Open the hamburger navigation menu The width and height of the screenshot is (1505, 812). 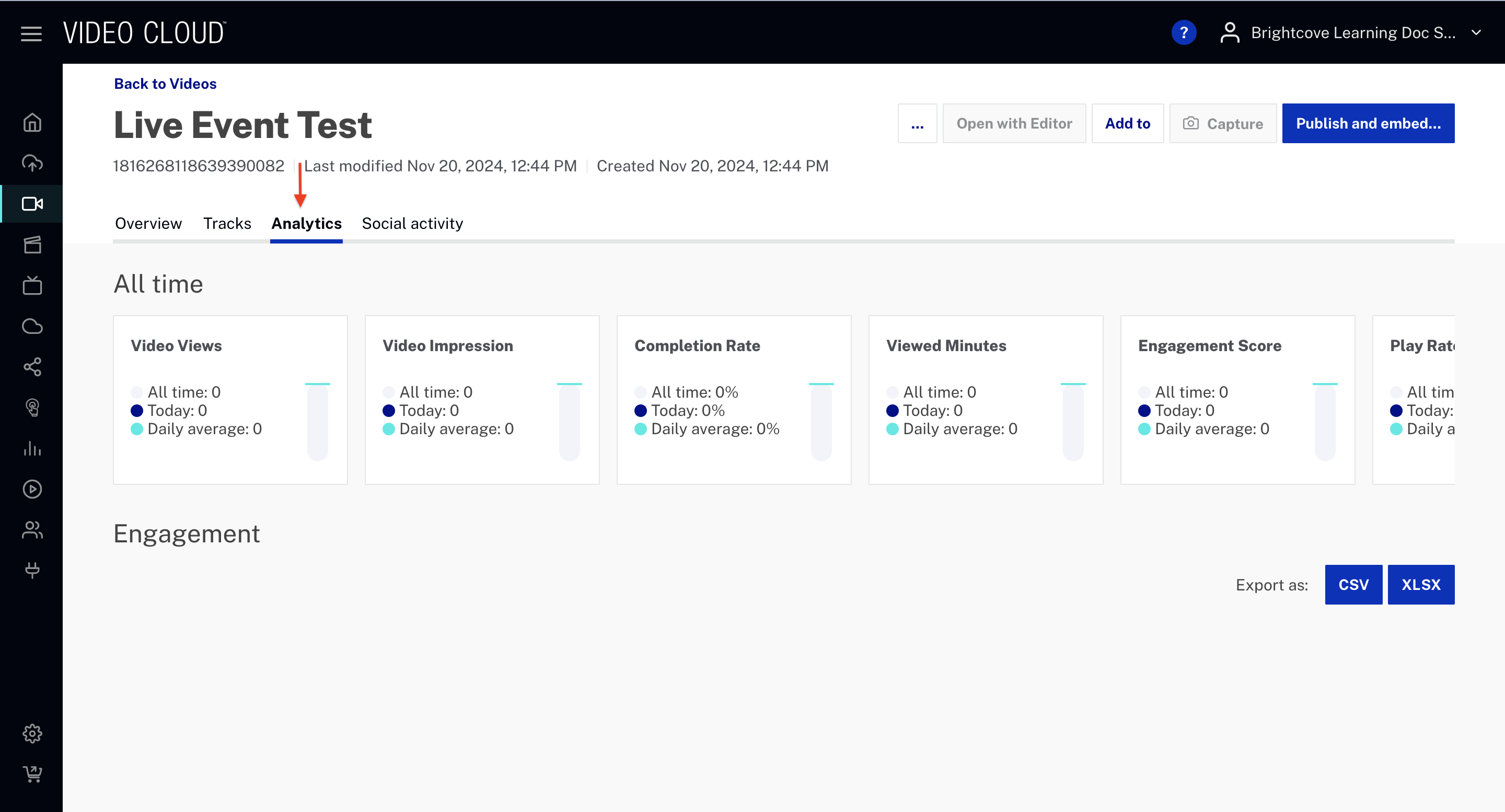coord(31,33)
